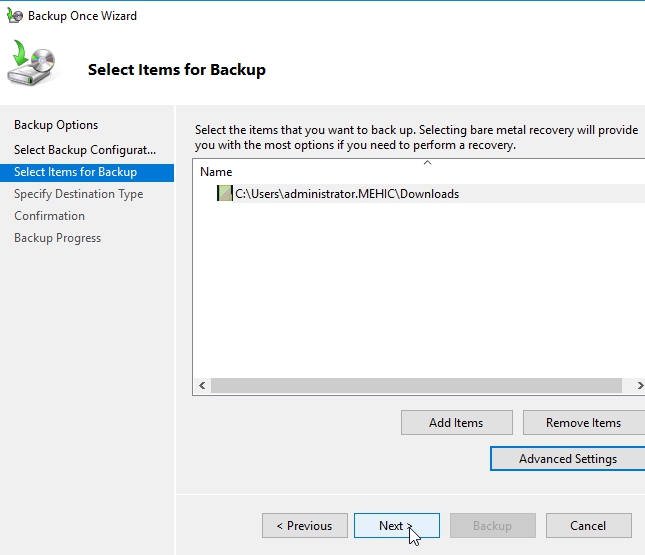This screenshot has width=645, height=555.
Task: Go to the Backup Options step
Action: 56,125
